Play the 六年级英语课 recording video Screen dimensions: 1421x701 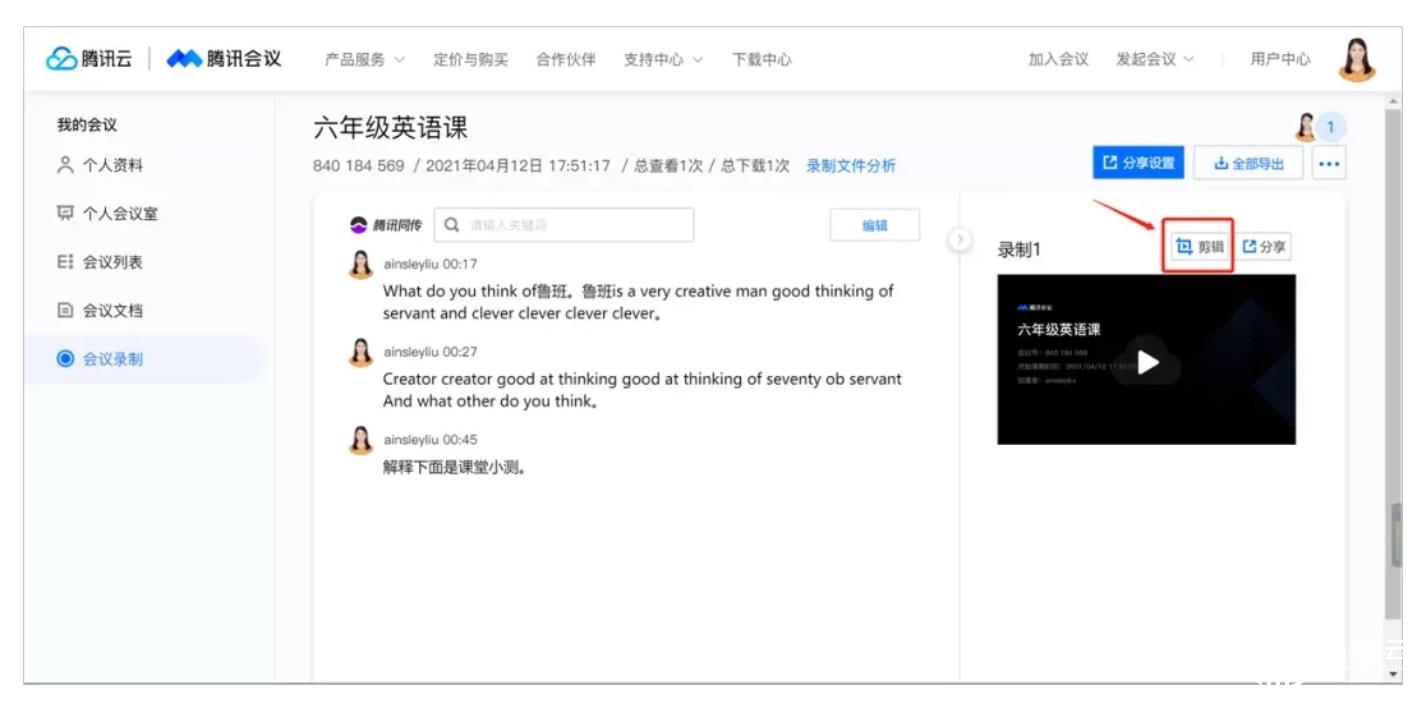click(x=1148, y=362)
